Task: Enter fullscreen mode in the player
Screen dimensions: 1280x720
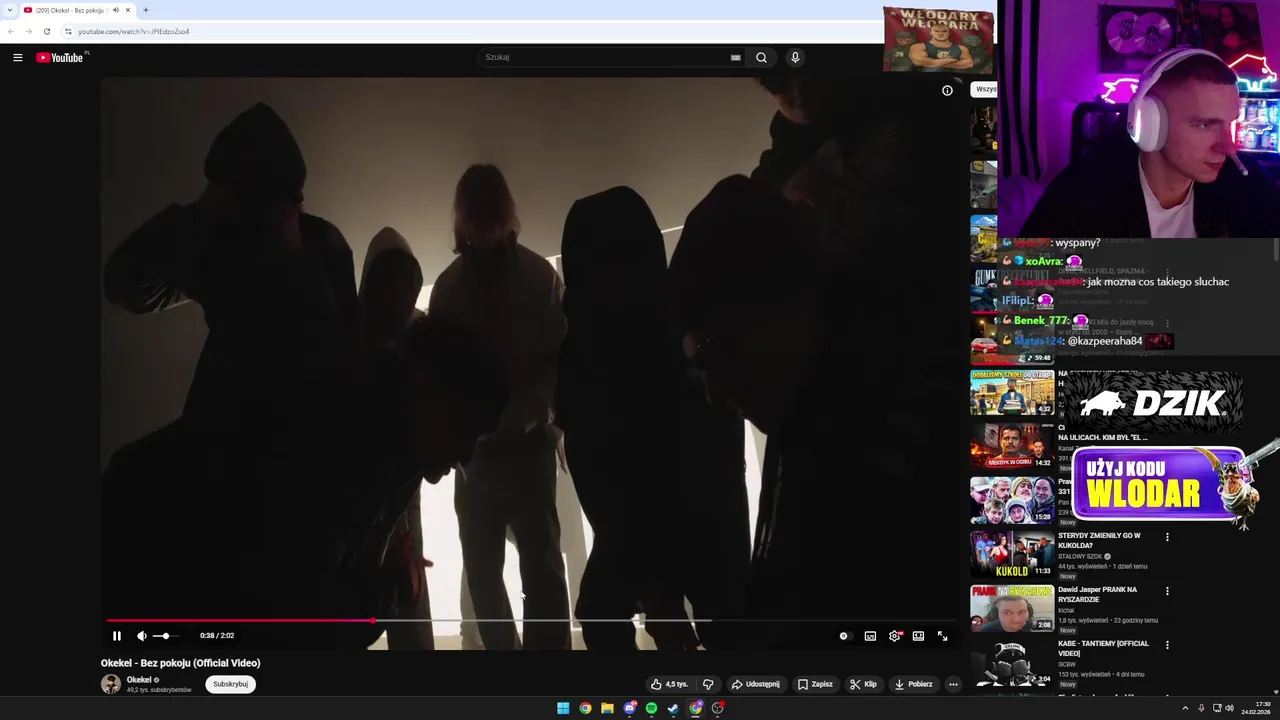Action: [942, 636]
